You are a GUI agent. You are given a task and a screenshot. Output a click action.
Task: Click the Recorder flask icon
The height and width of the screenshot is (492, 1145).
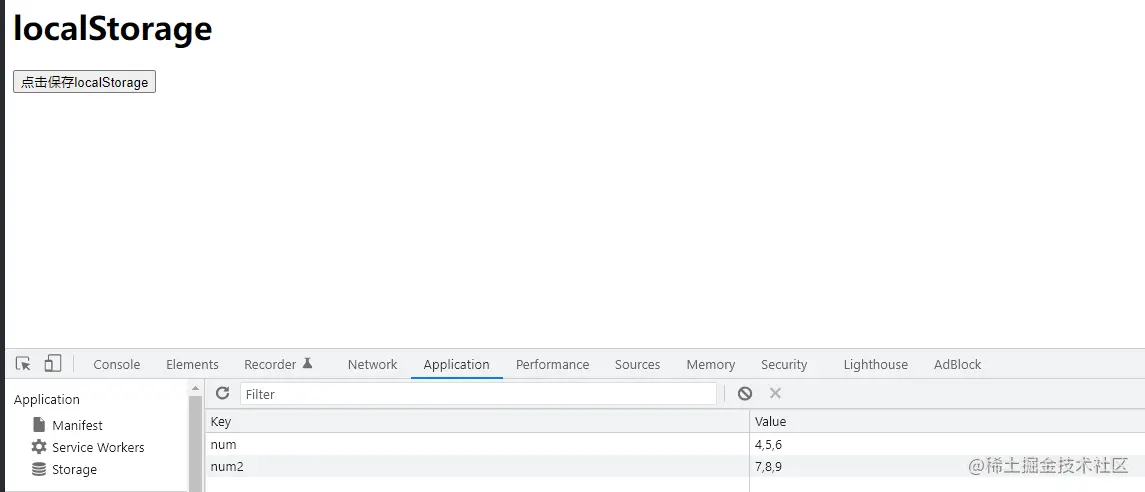(x=307, y=363)
